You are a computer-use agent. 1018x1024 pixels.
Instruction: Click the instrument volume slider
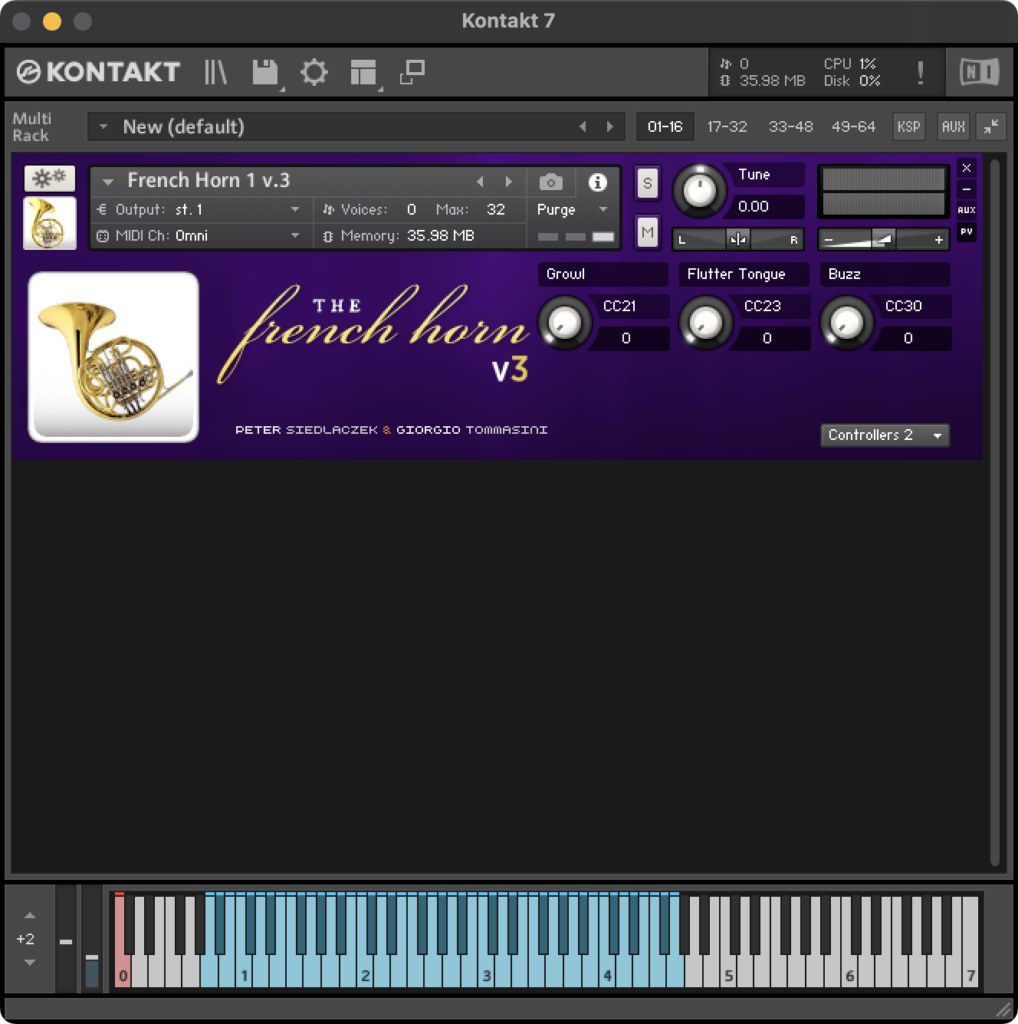point(882,240)
